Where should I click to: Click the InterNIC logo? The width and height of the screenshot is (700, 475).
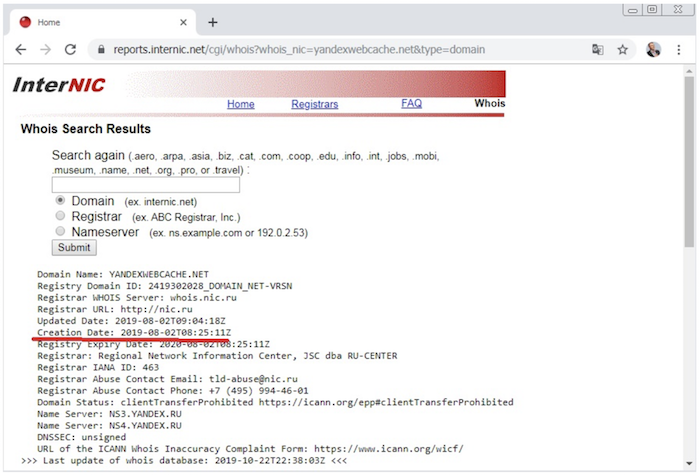click(59, 85)
